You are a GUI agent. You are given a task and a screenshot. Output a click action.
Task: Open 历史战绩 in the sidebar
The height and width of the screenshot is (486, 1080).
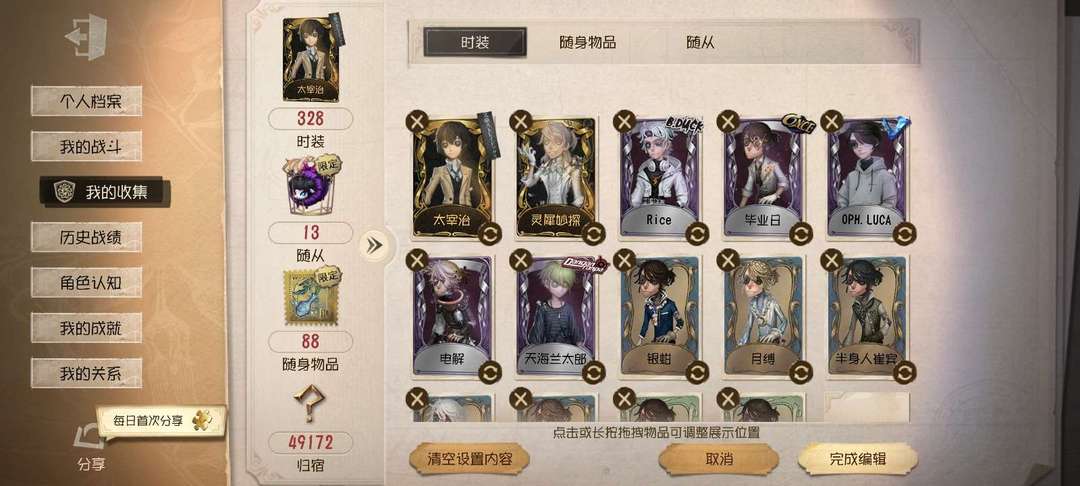87,237
